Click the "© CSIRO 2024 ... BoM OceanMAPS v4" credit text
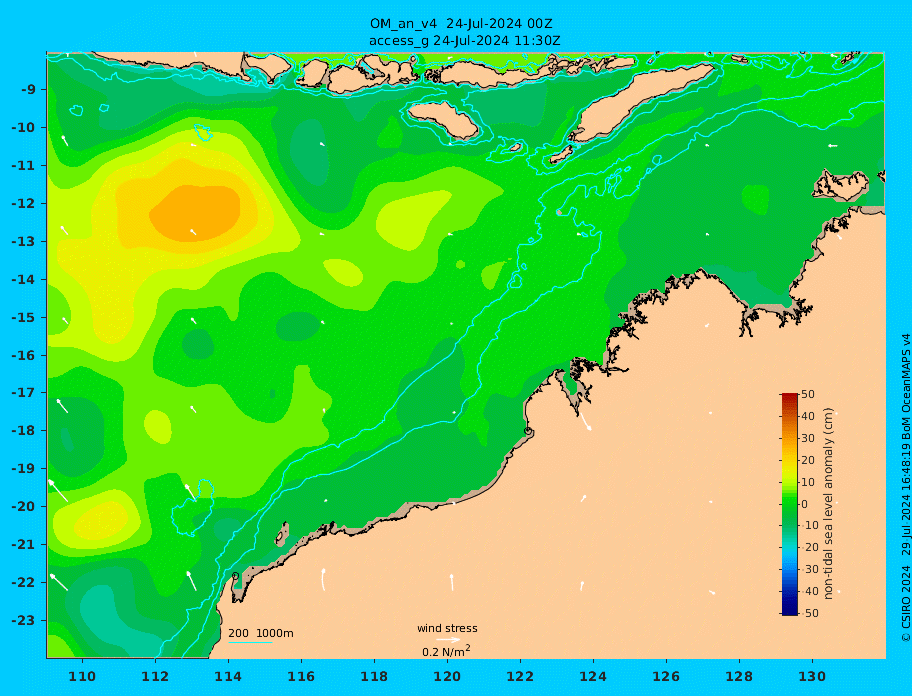The width and height of the screenshot is (912, 696). [x=906, y=488]
